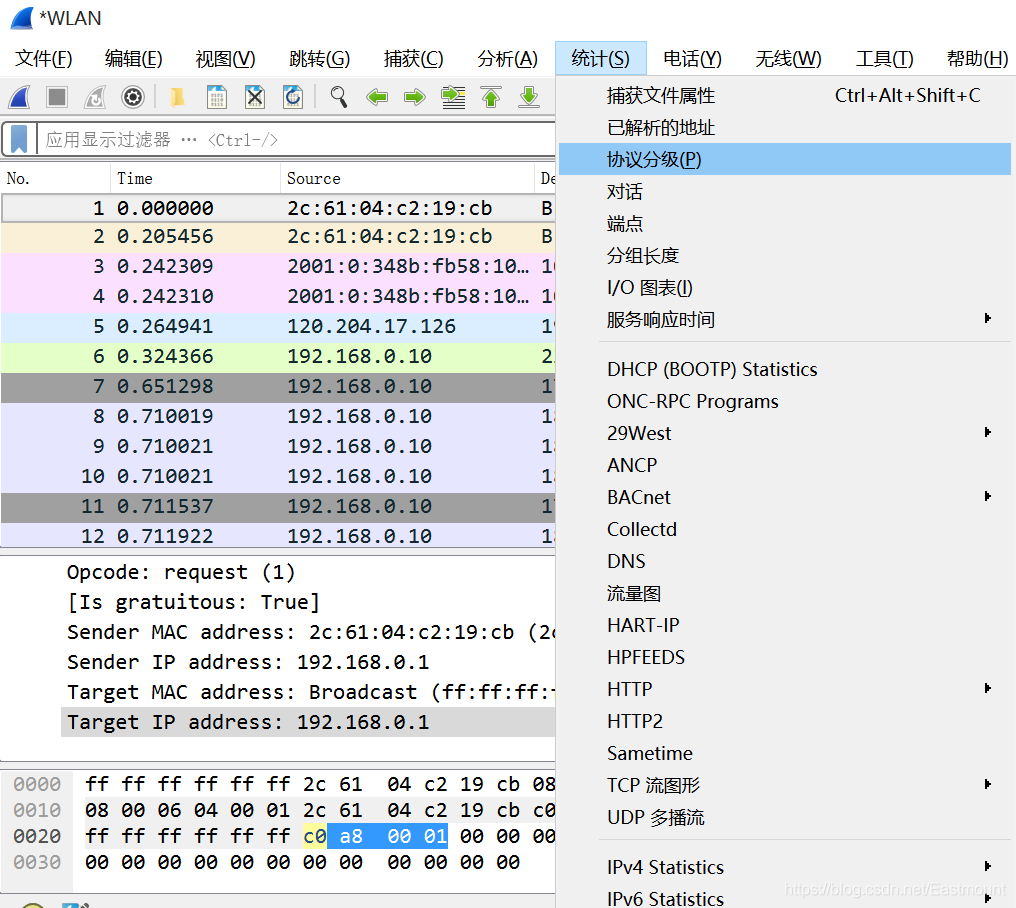Expand the 29West submenu
Viewport: 1016px width, 908px height.
785,433
